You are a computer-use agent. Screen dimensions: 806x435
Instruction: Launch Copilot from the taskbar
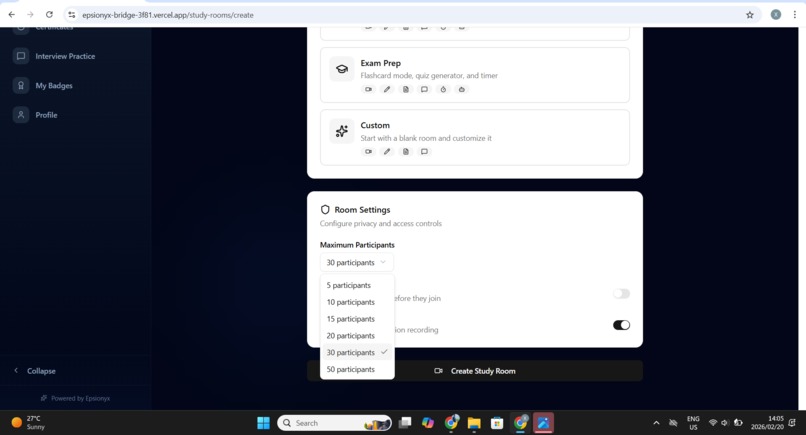click(428, 423)
